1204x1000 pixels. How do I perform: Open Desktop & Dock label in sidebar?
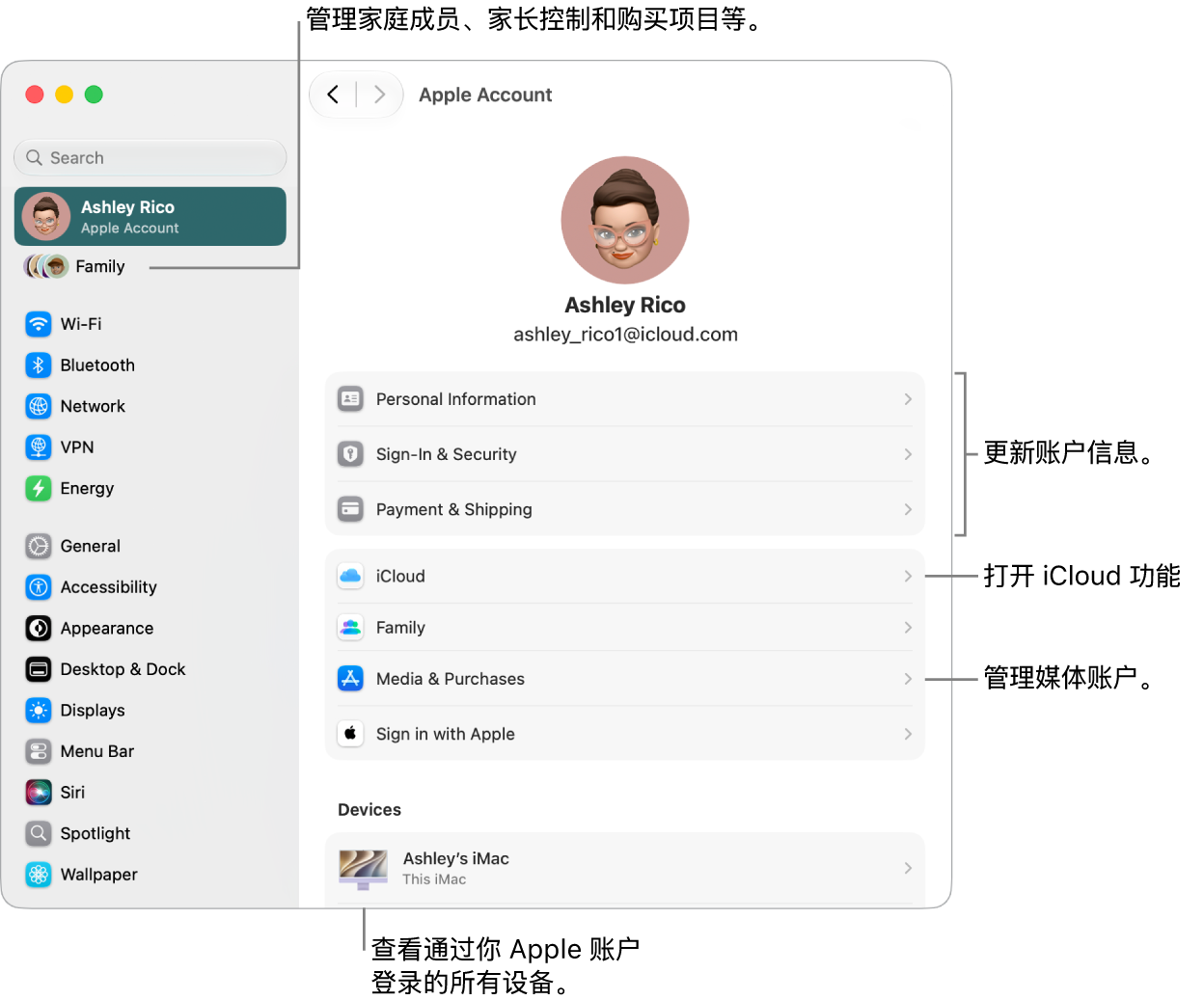click(x=123, y=669)
